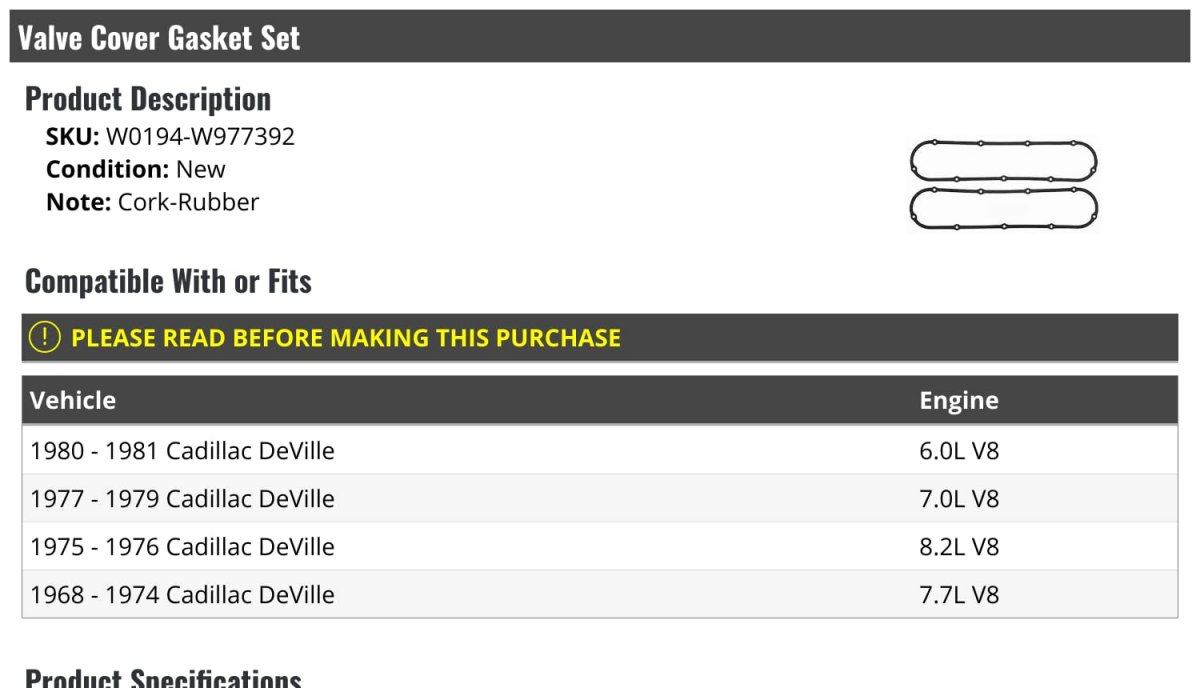Click the 6.0L V8 engine cell
1200x688 pixels.
(x=959, y=451)
